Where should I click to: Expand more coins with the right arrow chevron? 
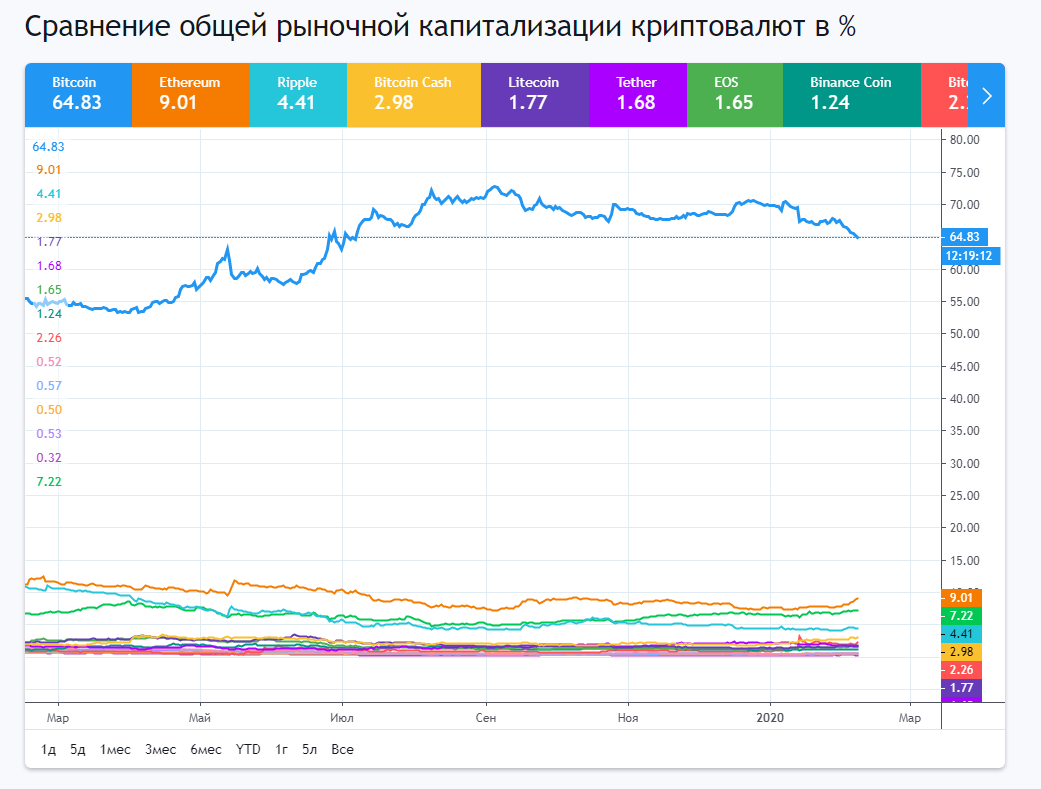(x=985, y=94)
